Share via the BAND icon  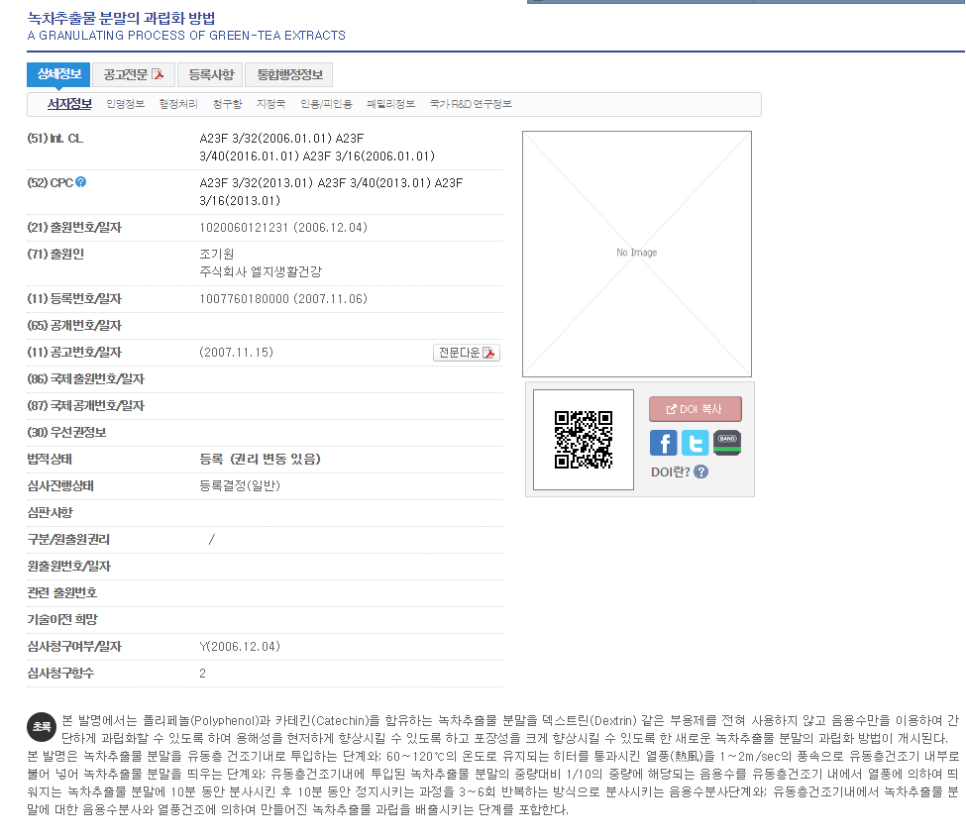[727, 443]
